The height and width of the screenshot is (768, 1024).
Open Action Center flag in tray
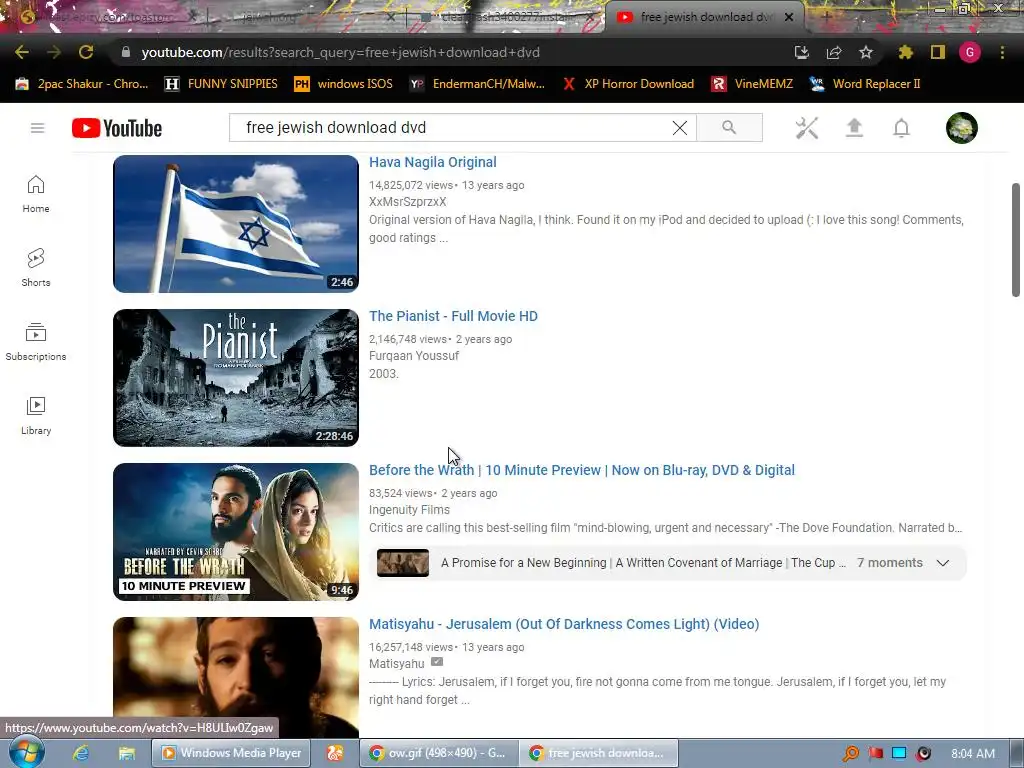[x=876, y=754]
